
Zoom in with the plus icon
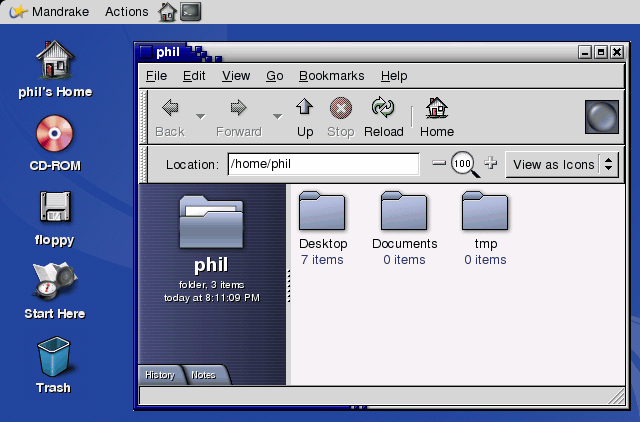click(491, 163)
